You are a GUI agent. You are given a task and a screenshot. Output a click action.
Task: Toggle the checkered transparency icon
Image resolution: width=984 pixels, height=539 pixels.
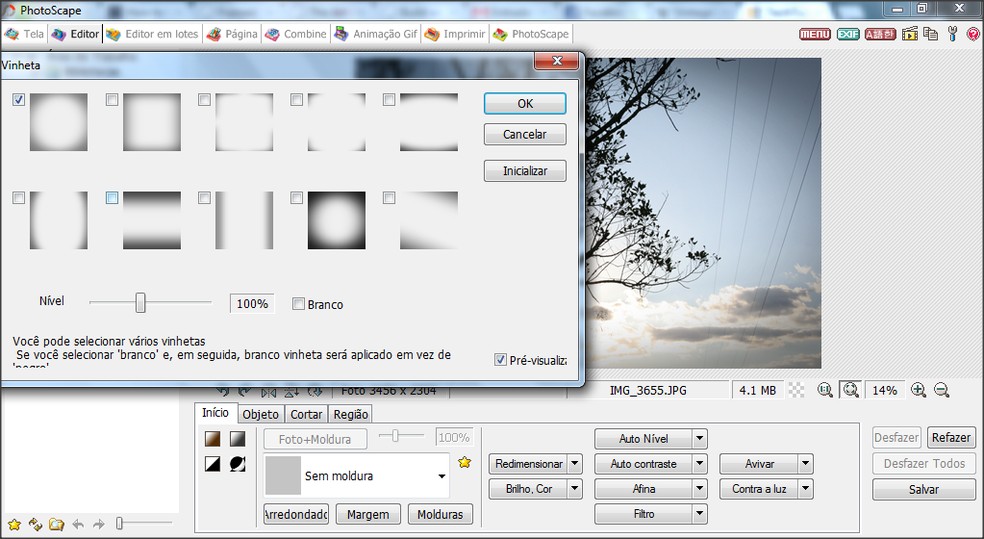[x=796, y=390]
